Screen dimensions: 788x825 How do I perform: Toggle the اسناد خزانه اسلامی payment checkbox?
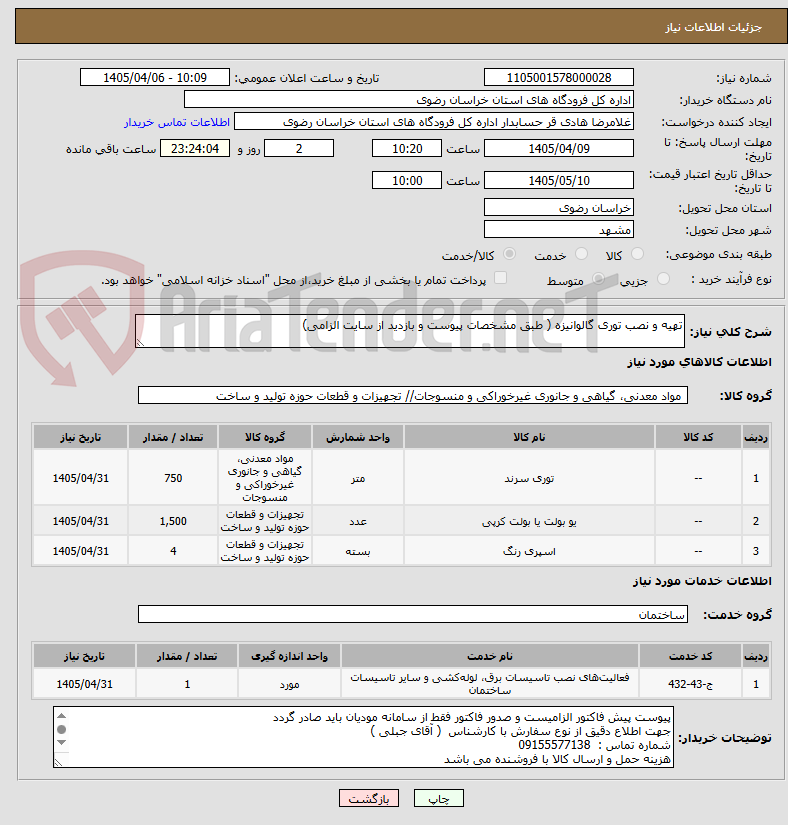click(500, 278)
